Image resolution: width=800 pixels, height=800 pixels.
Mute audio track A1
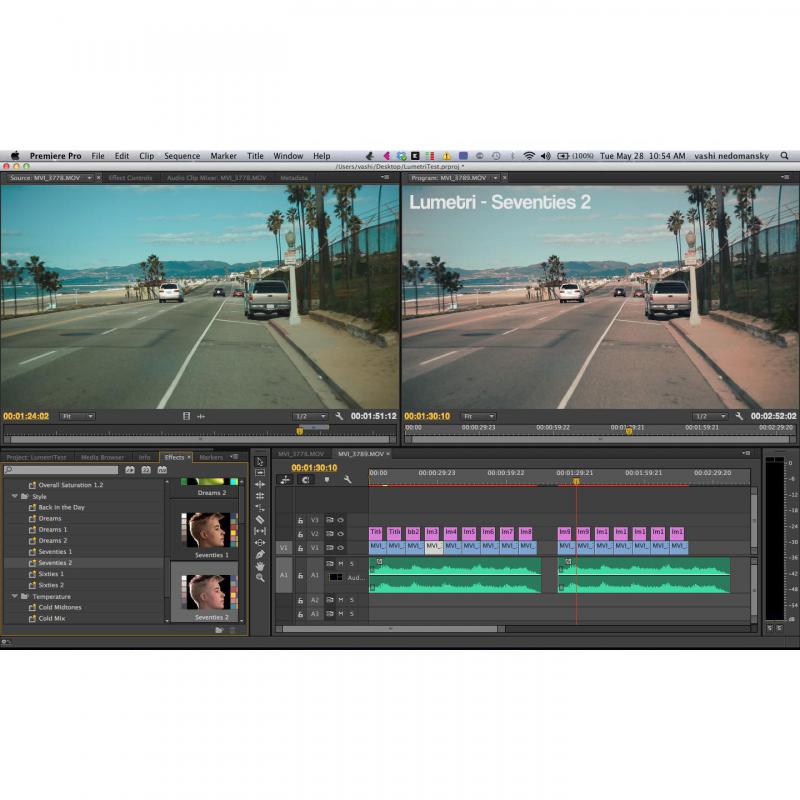pyautogui.click(x=341, y=564)
